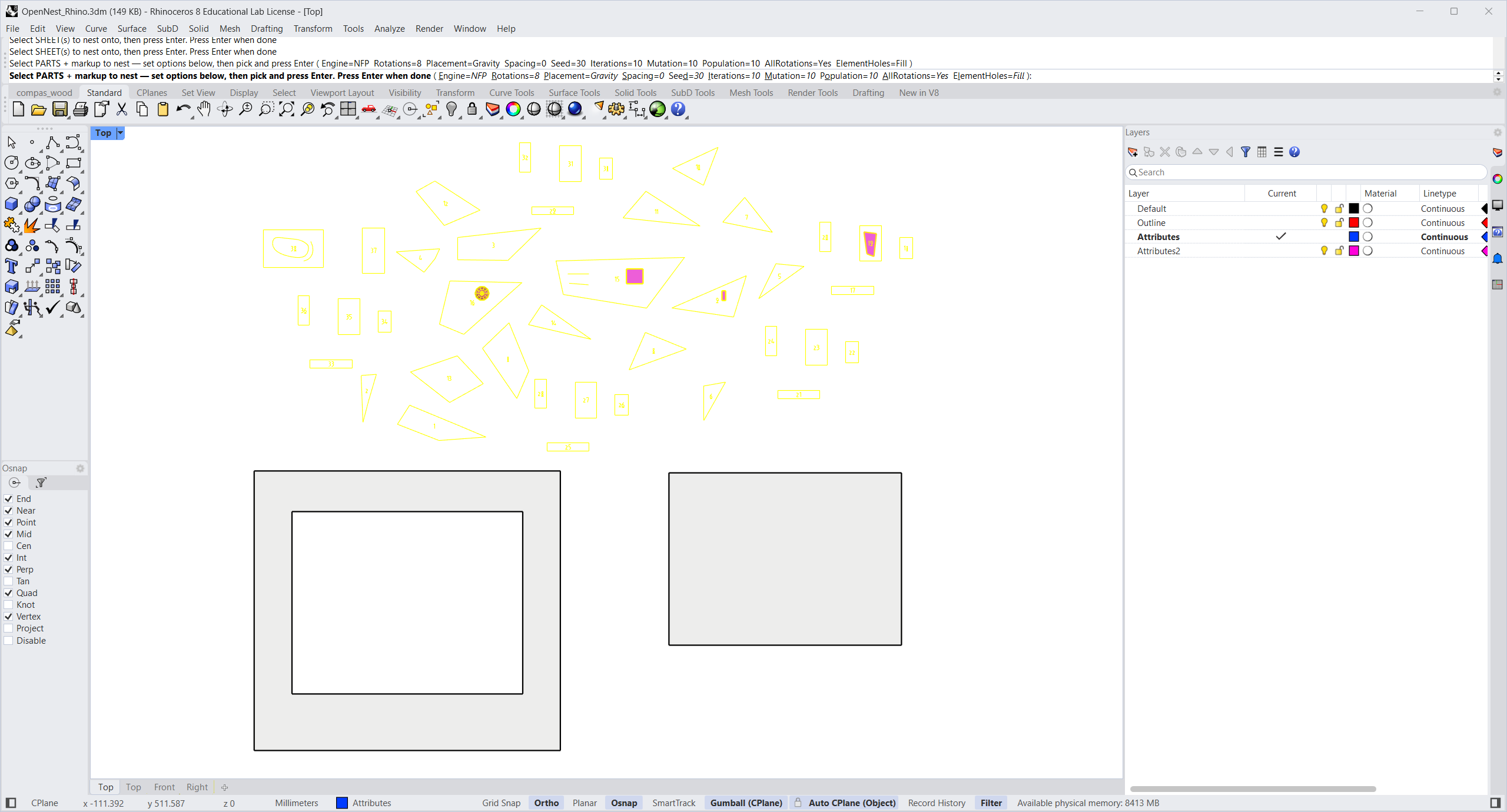Viewport: 1507px width, 812px height.
Task: Click the lightbulb Hide objects icon
Action: tap(452, 109)
